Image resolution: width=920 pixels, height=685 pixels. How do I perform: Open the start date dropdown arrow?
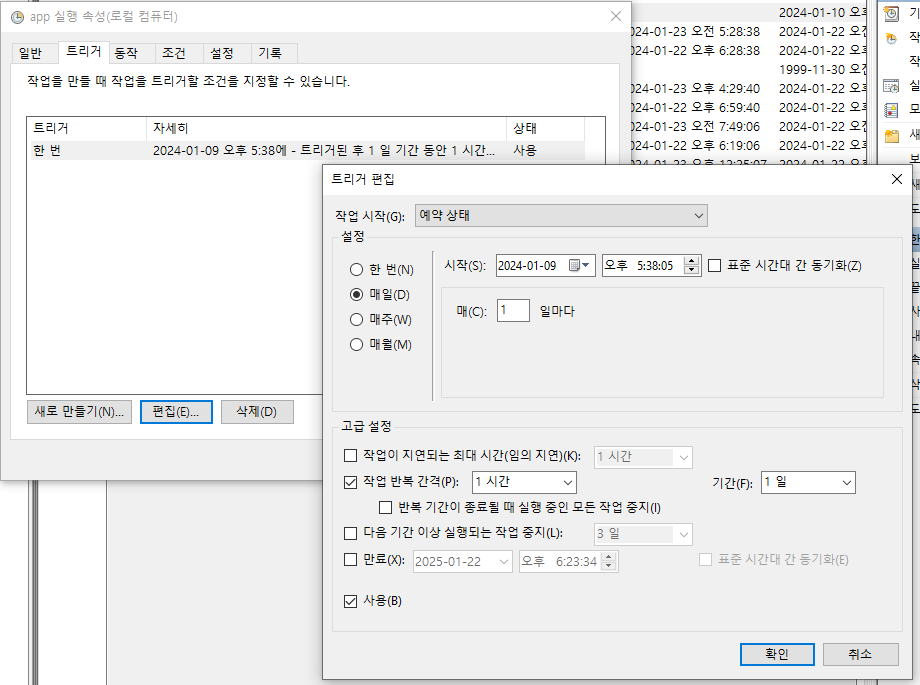coord(586,265)
